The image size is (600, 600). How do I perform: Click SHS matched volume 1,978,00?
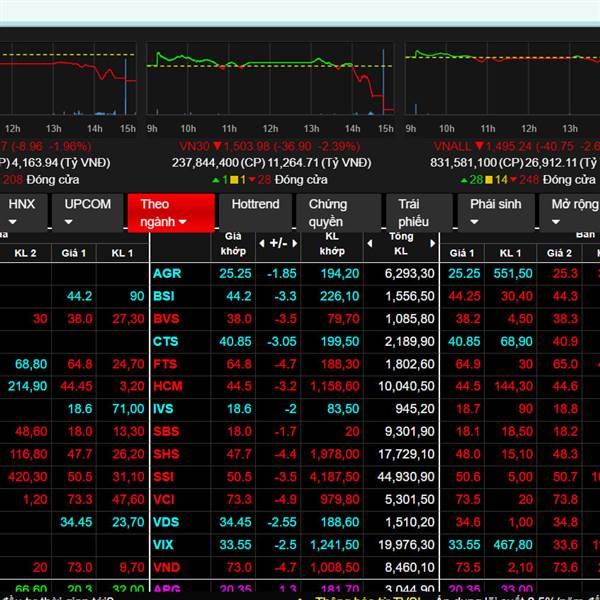pyautogui.click(x=335, y=454)
